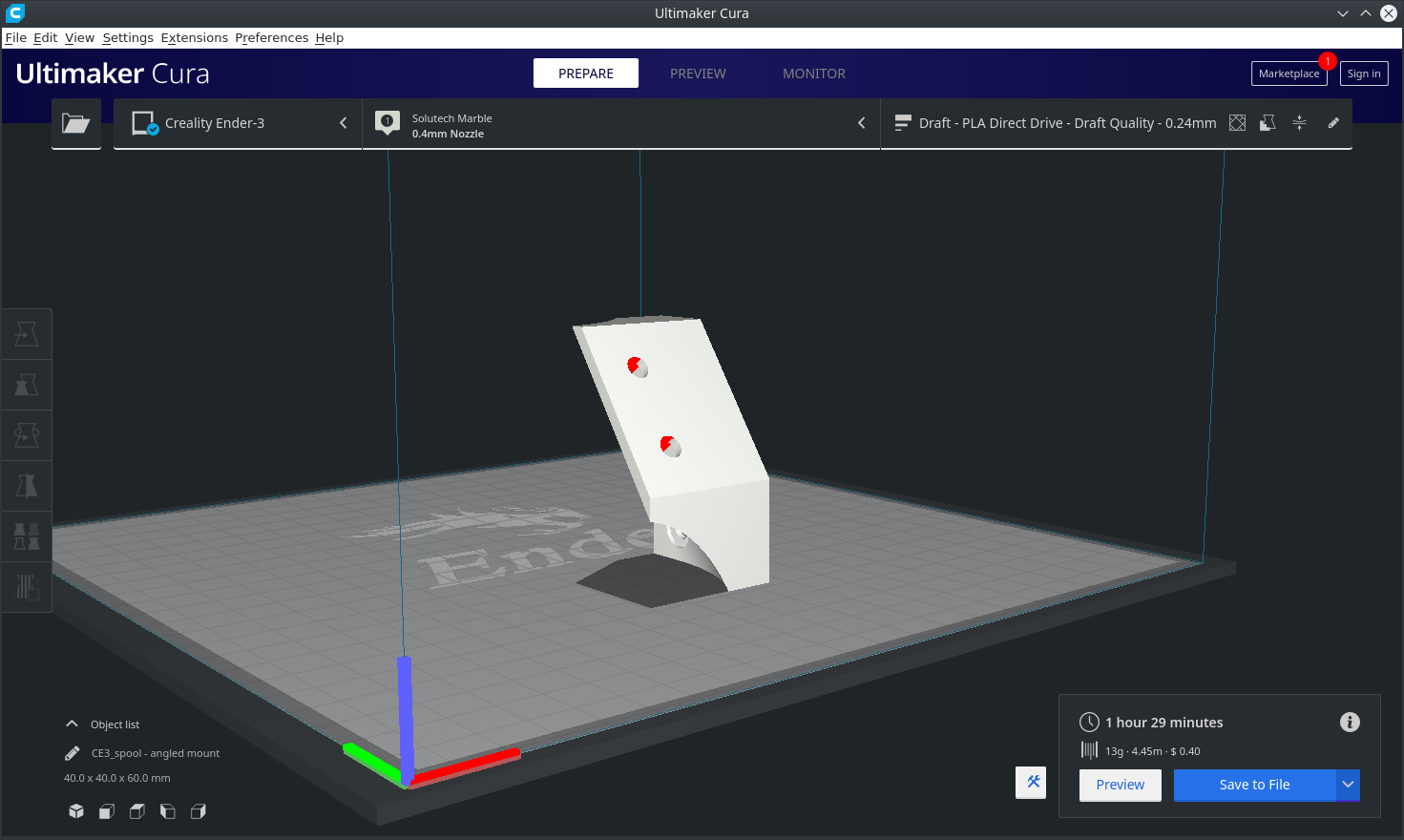Click the Cura logo icon in title bar
This screenshot has height=840, width=1404.
15,13
